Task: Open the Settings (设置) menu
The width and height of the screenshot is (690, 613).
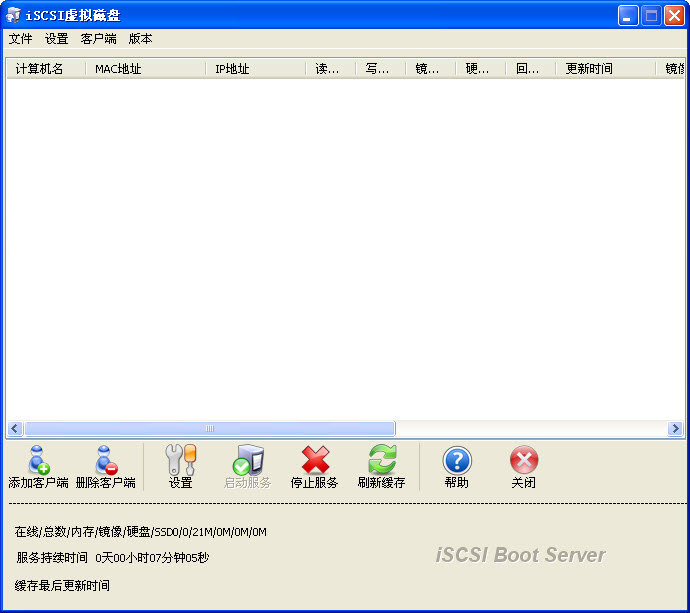Action: 57,39
